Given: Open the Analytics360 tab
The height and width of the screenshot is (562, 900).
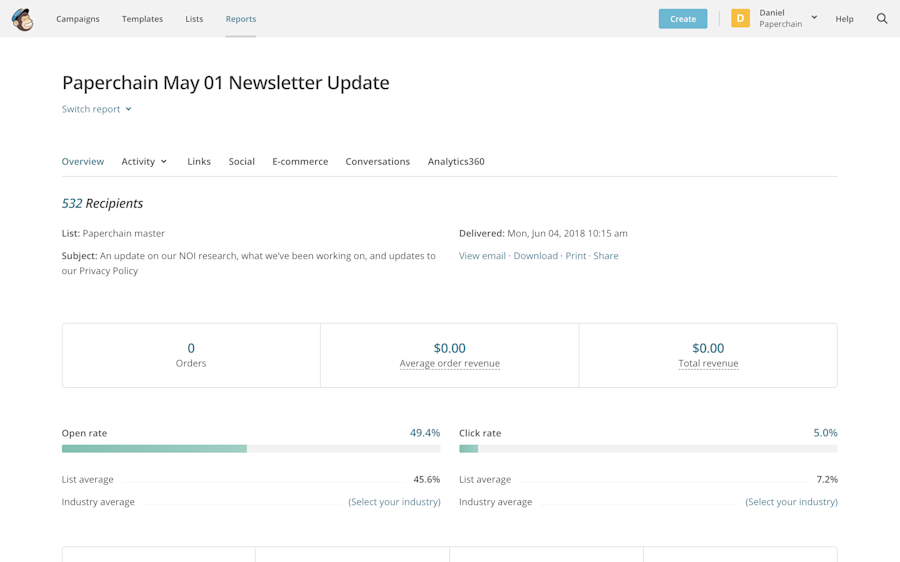Looking at the screenshot, I should pyautogui.click(x=456, y=162).
